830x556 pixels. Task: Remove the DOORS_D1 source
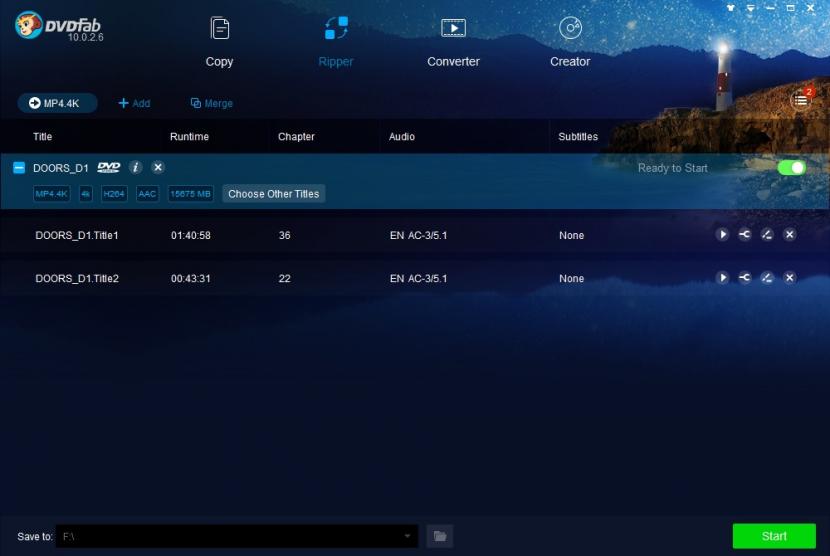(x=158, y=168)
